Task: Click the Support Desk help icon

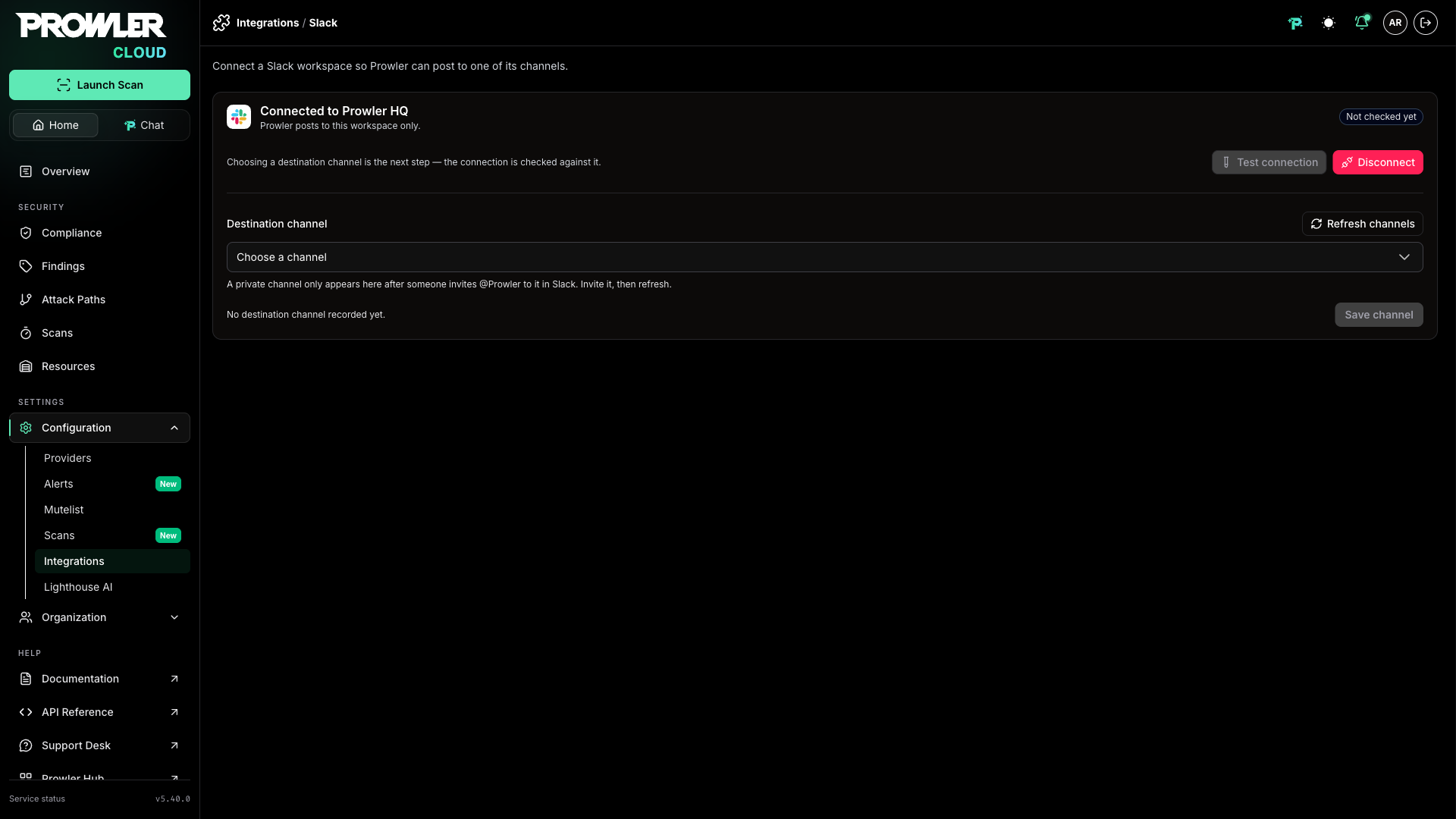Action: pyautogui.click(x=26, y=745)
